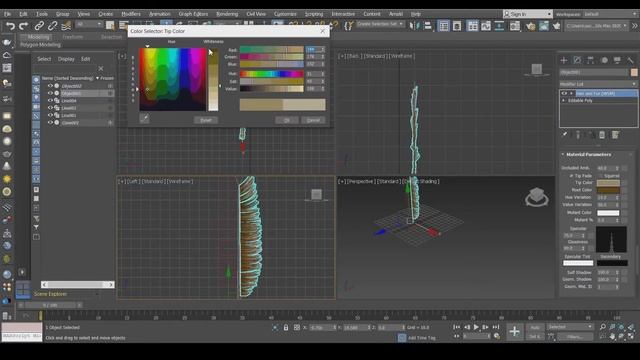Click the Selection Lock toggle icon
The width and height of the screenshot is (640, 360).
(286, 327)
